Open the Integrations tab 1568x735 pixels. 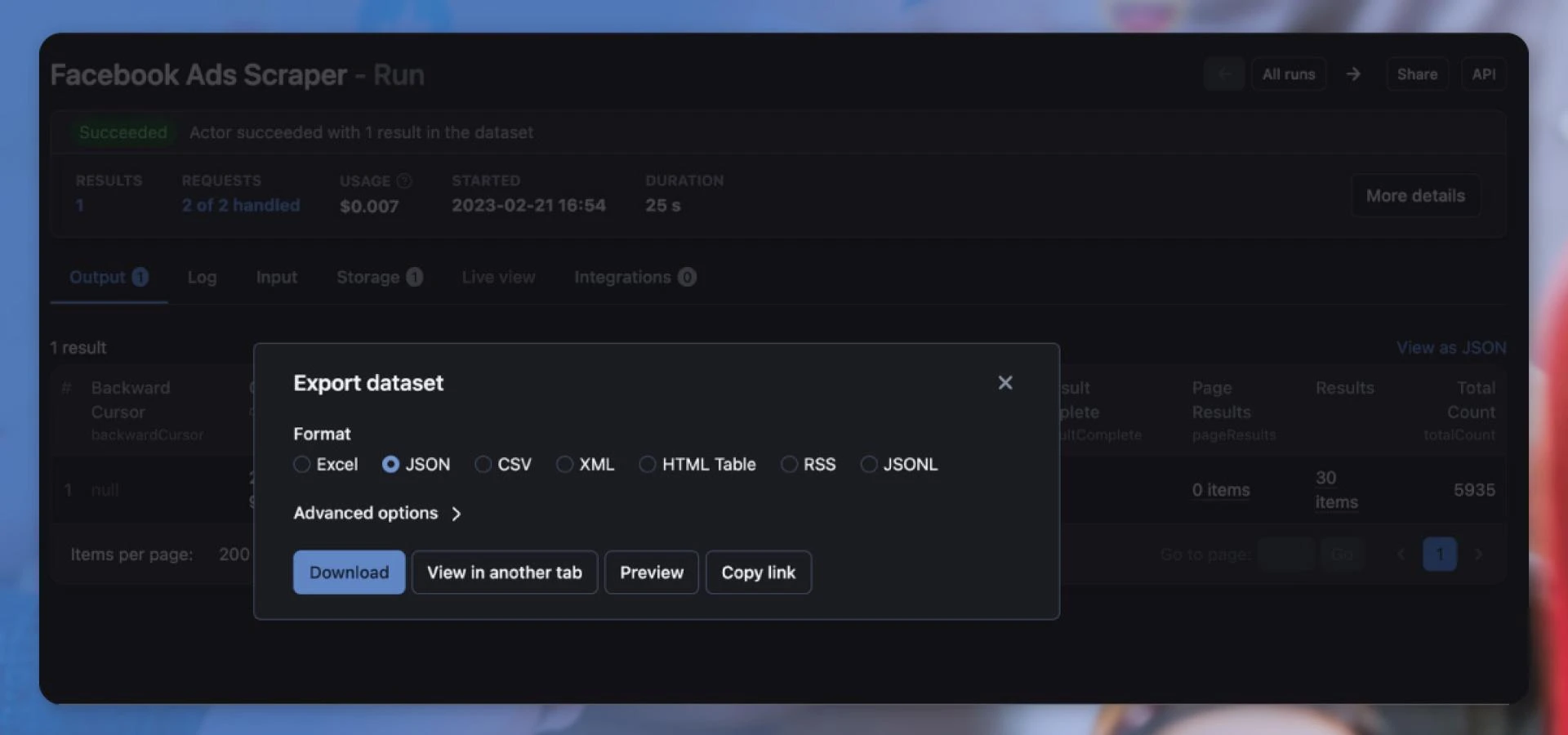click(635, 278)
